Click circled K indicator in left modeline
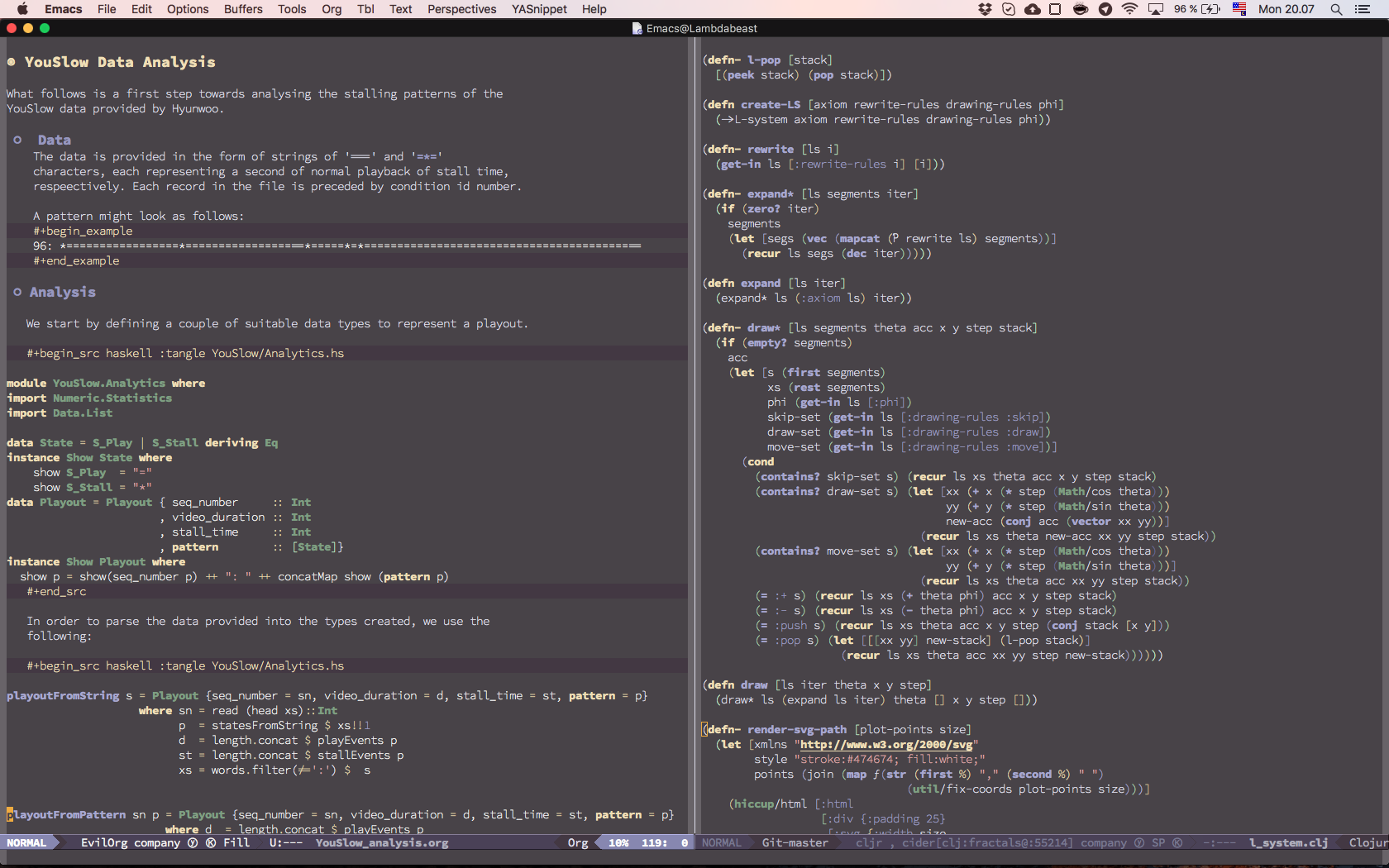This screenshot has height=868, width=1389. point(211,843)
